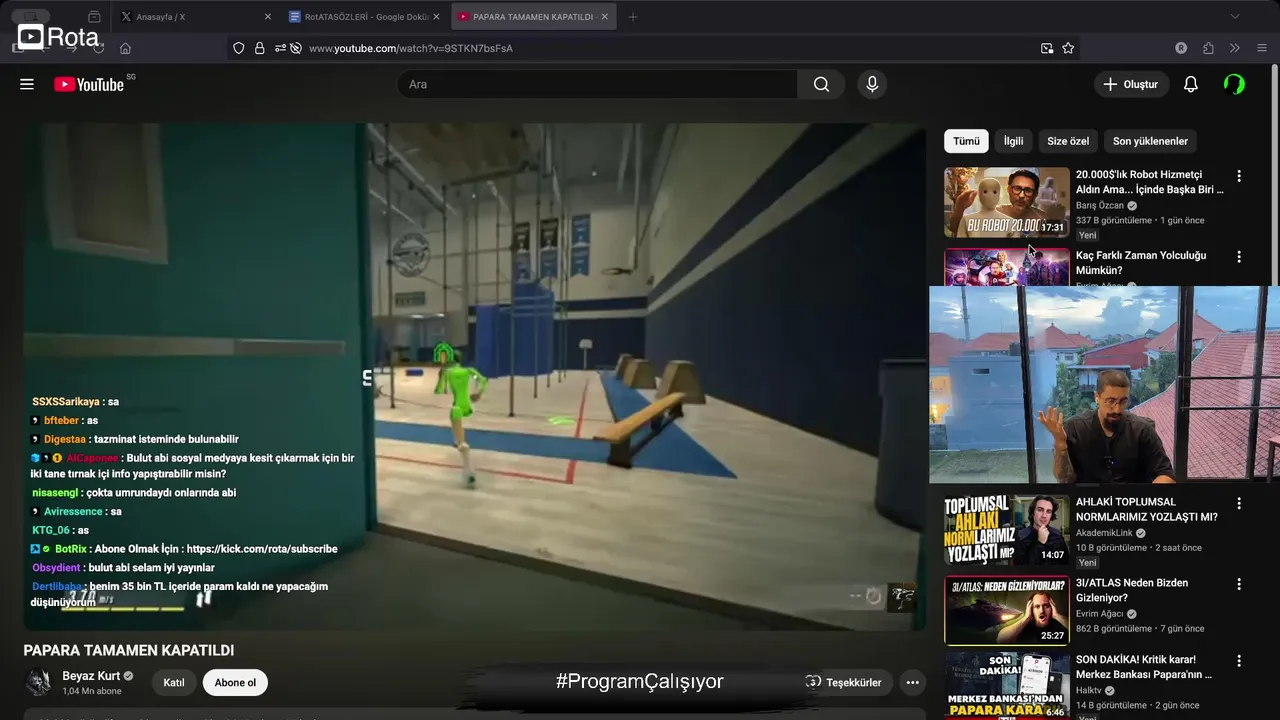1280x720 pixels.
Task: Open the YouTube guide hamburger menu
Action: click(x=27, y=84)
